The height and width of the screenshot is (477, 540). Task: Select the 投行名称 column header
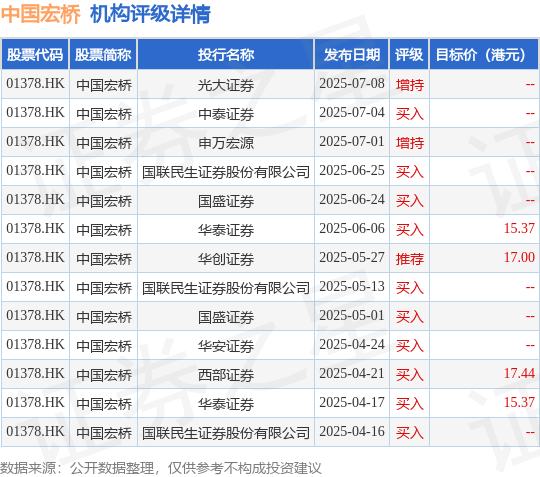[x=226, y=55]
